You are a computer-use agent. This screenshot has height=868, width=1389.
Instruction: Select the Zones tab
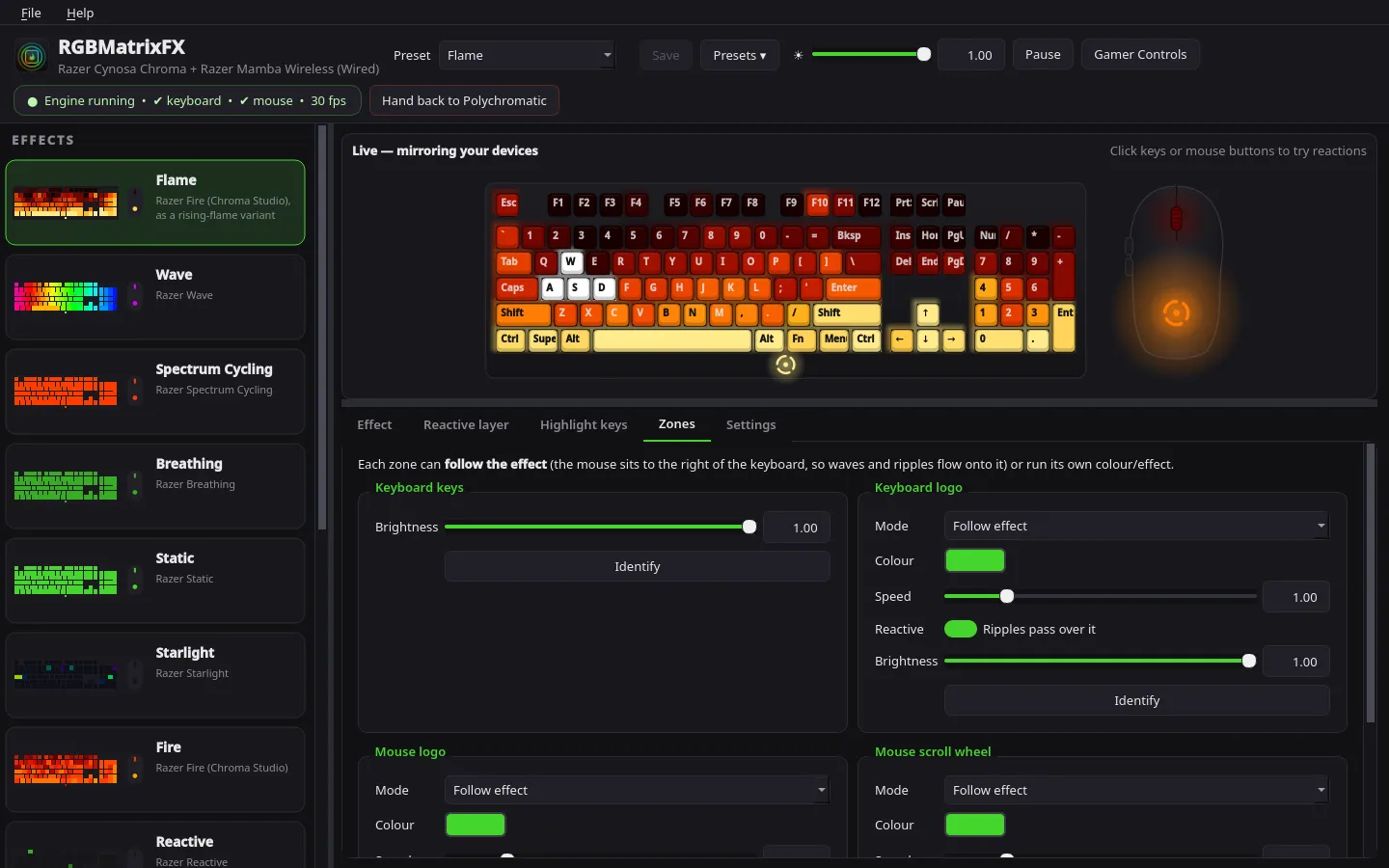[x=677, y=424]
